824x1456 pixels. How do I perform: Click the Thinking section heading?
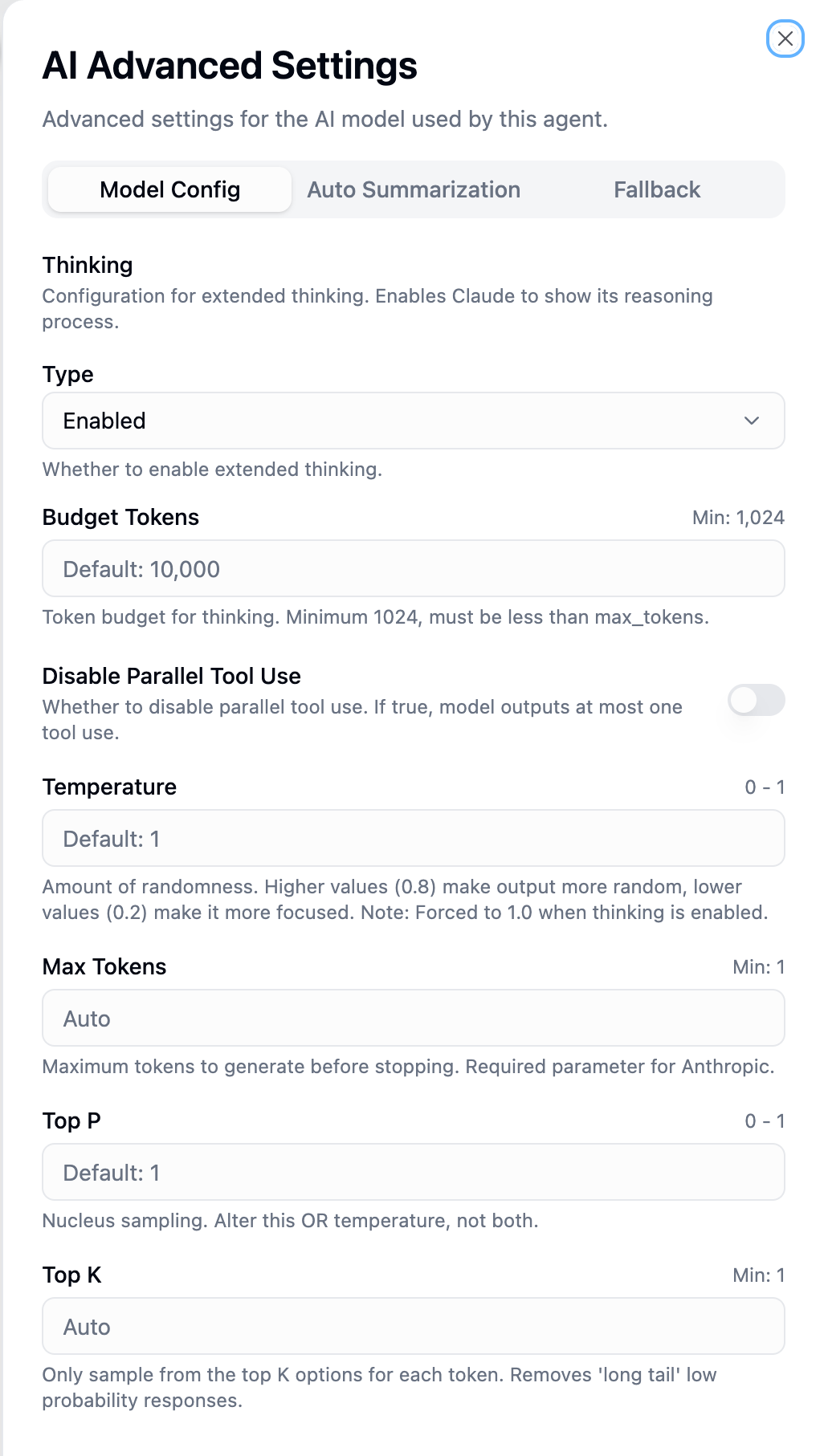point(88,265)
